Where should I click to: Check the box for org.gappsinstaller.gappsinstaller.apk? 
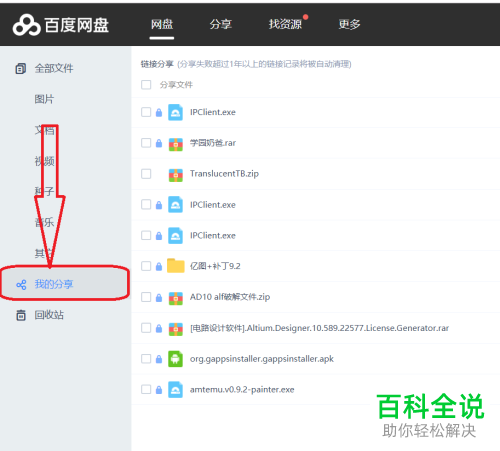146,359
